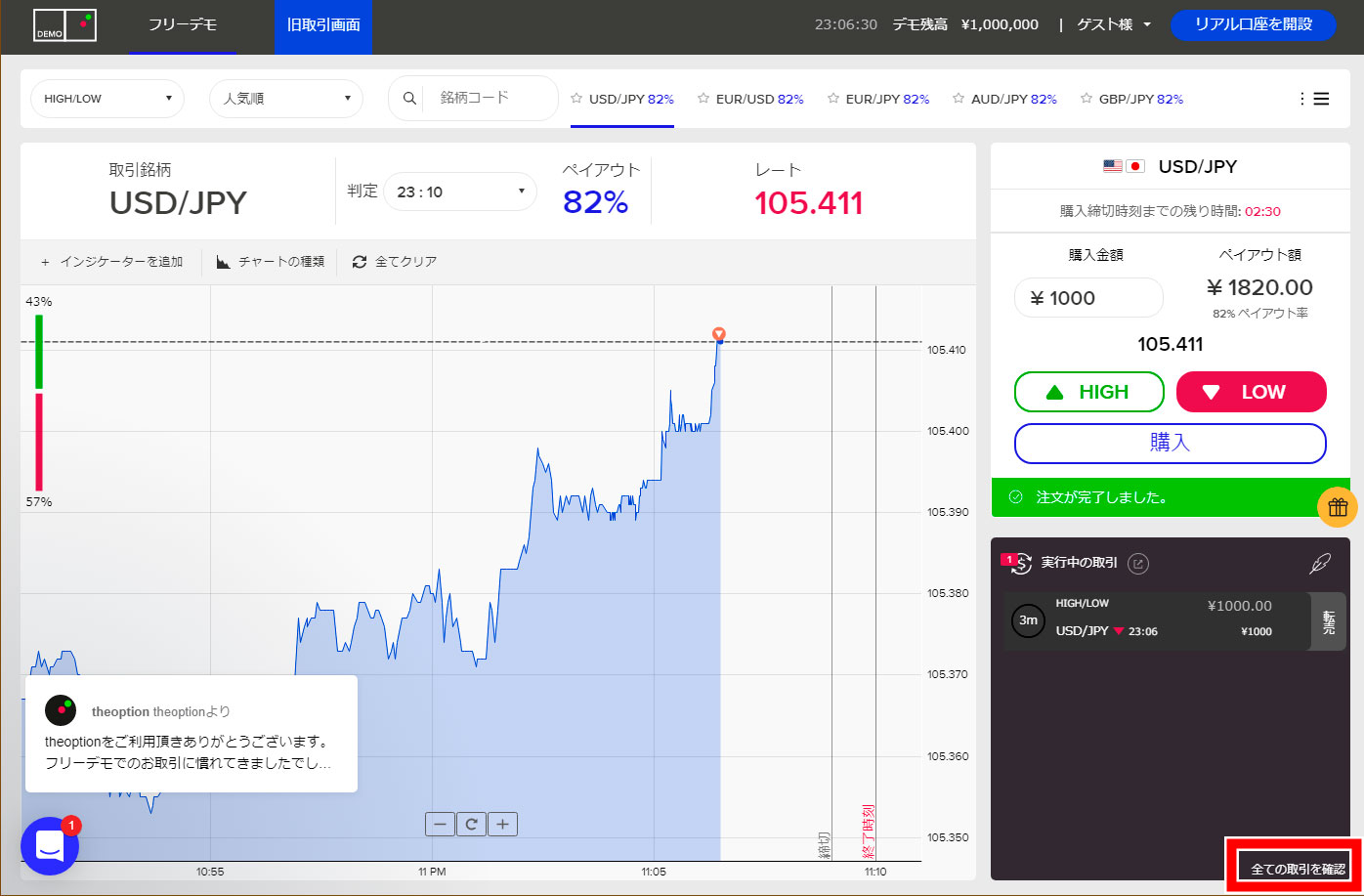Click the search magnifier icon

409,98
